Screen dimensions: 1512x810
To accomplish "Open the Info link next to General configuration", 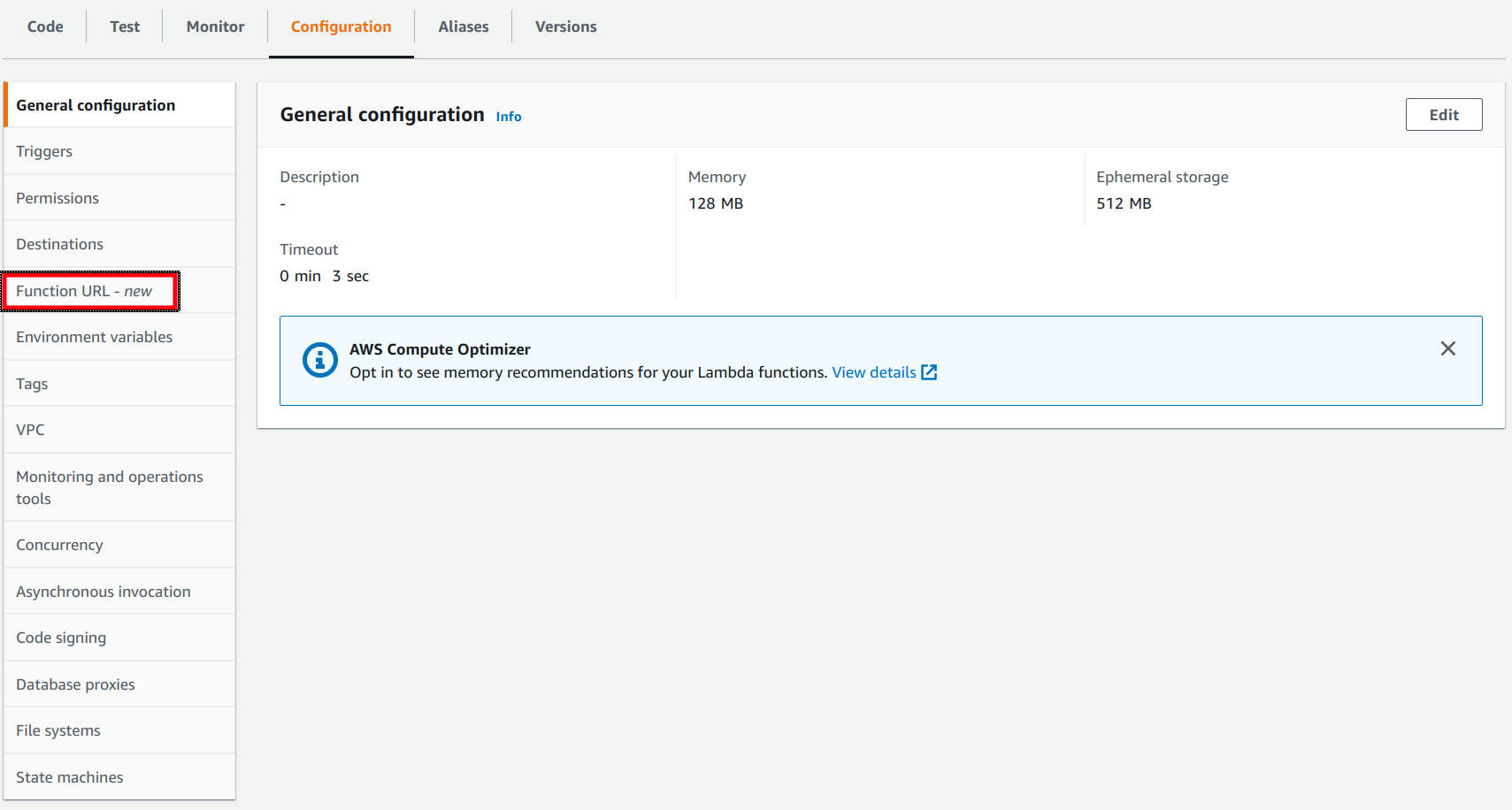I will tap(508, 116).
